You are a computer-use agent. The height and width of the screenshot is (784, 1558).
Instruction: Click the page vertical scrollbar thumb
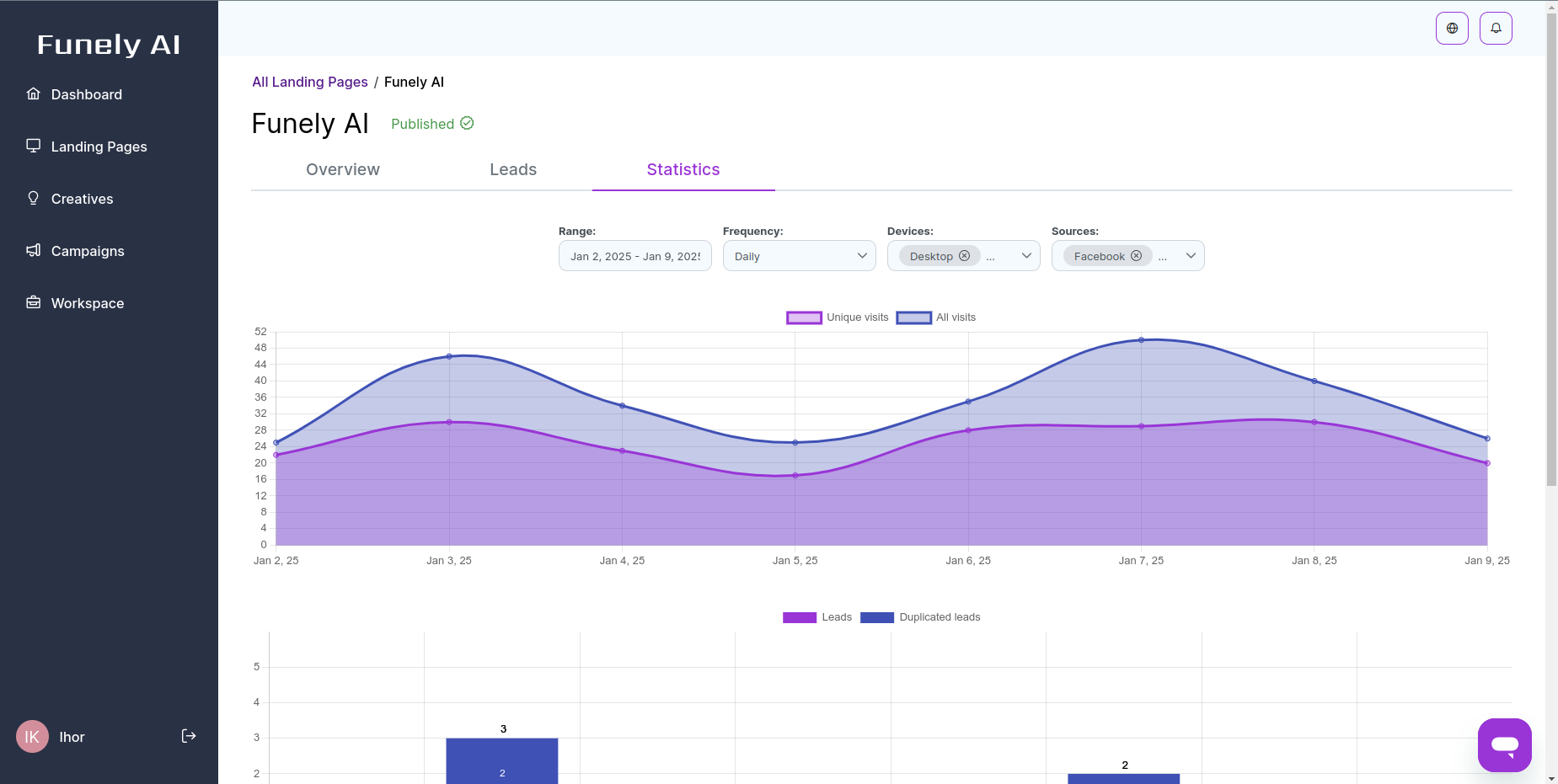click(x=1551, y=249)
